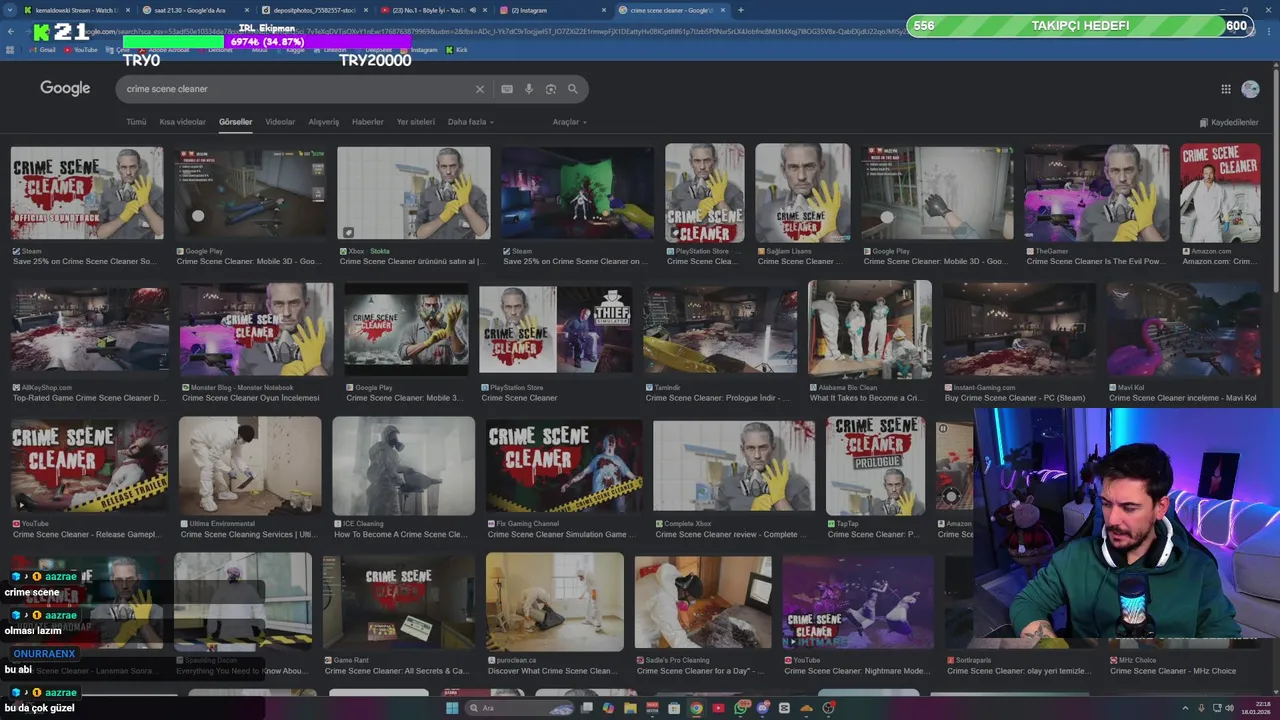This screenshot has width=1280, height=720.
Task: Open the Alabama Bio Clean hazmat workers thumbnail
Action: pyautogui.click(x=870, y=328)
